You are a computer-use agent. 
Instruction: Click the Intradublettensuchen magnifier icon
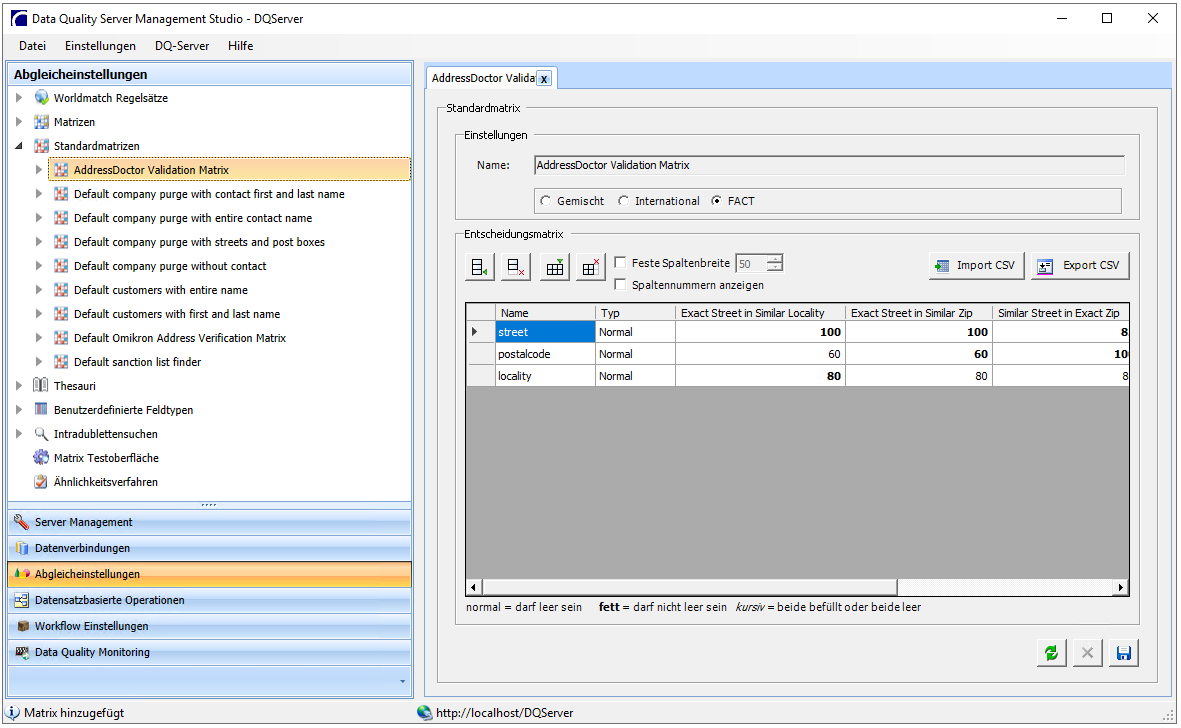coord(41,434)
